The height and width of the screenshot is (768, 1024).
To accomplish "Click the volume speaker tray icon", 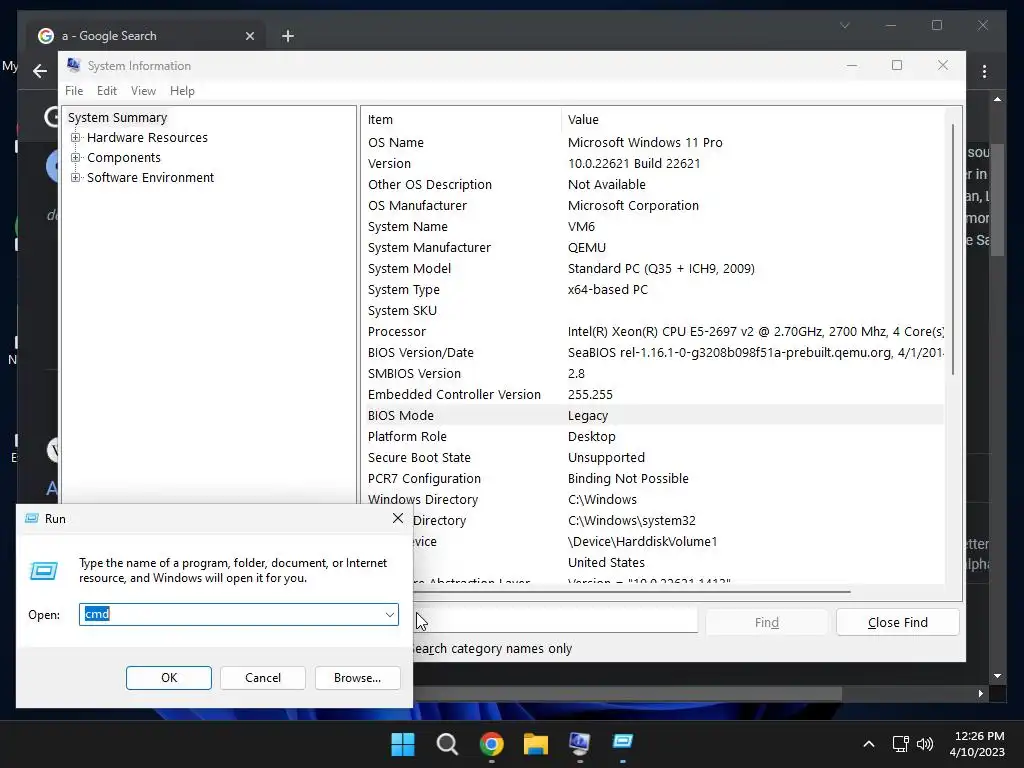I will [x=925, y=744].
